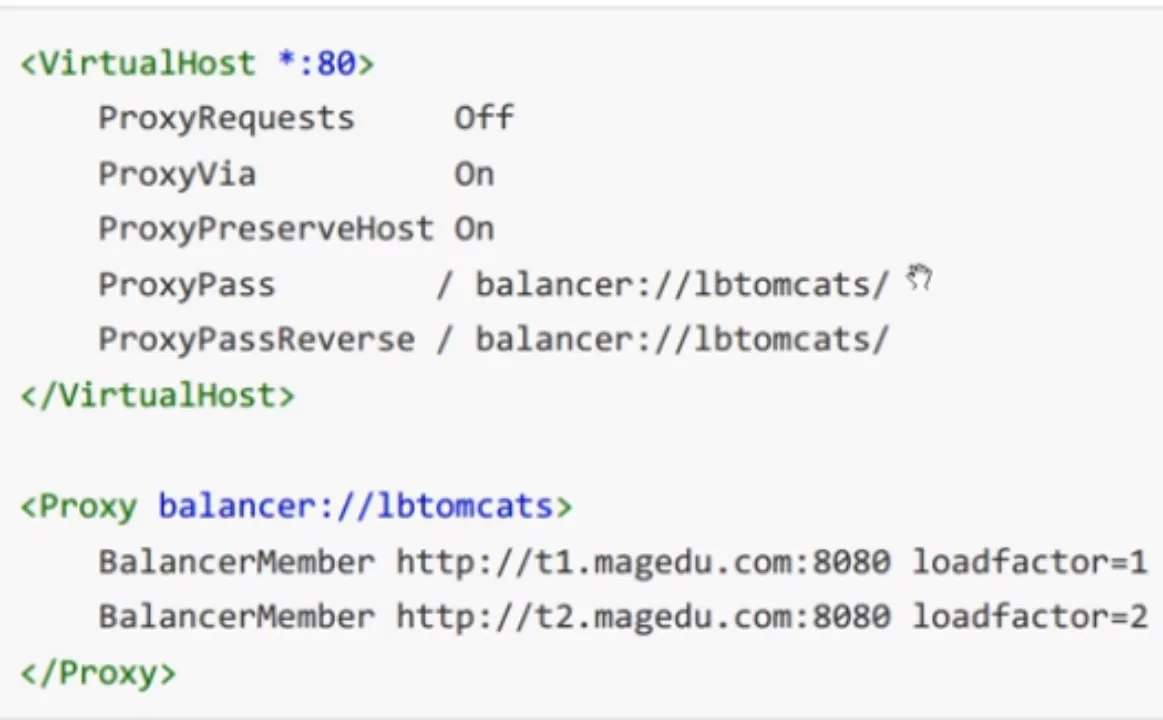Click the balancer://lbtomcats/ URL on the ProxyPass line
Screen dimensions: 1163x720
pyautogui.click(x=682, y=285)
